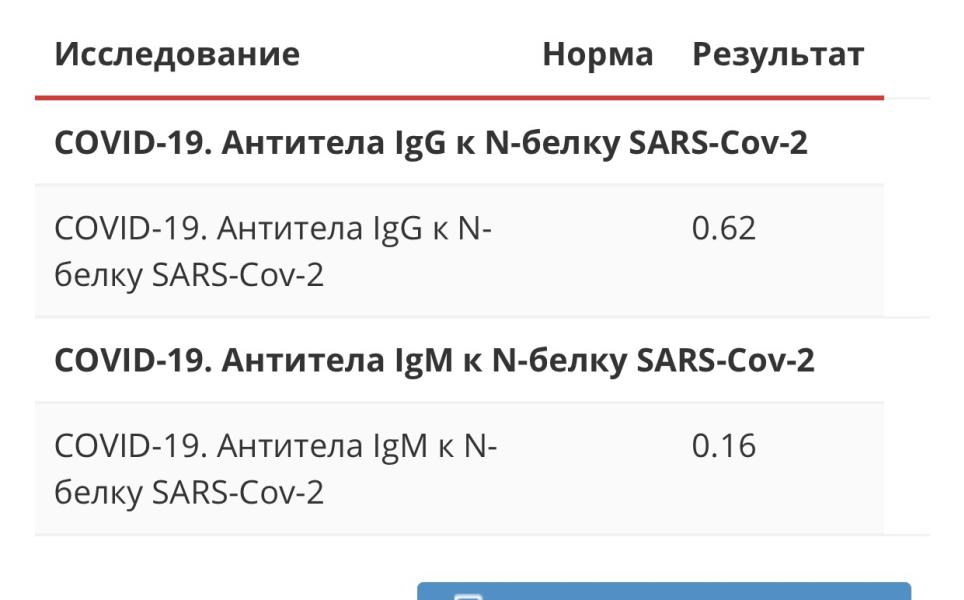Image resolution: width=964 pixels, height=600 pixels.
Task: Click the 0.16 result value
Action: tap(724, 446)
